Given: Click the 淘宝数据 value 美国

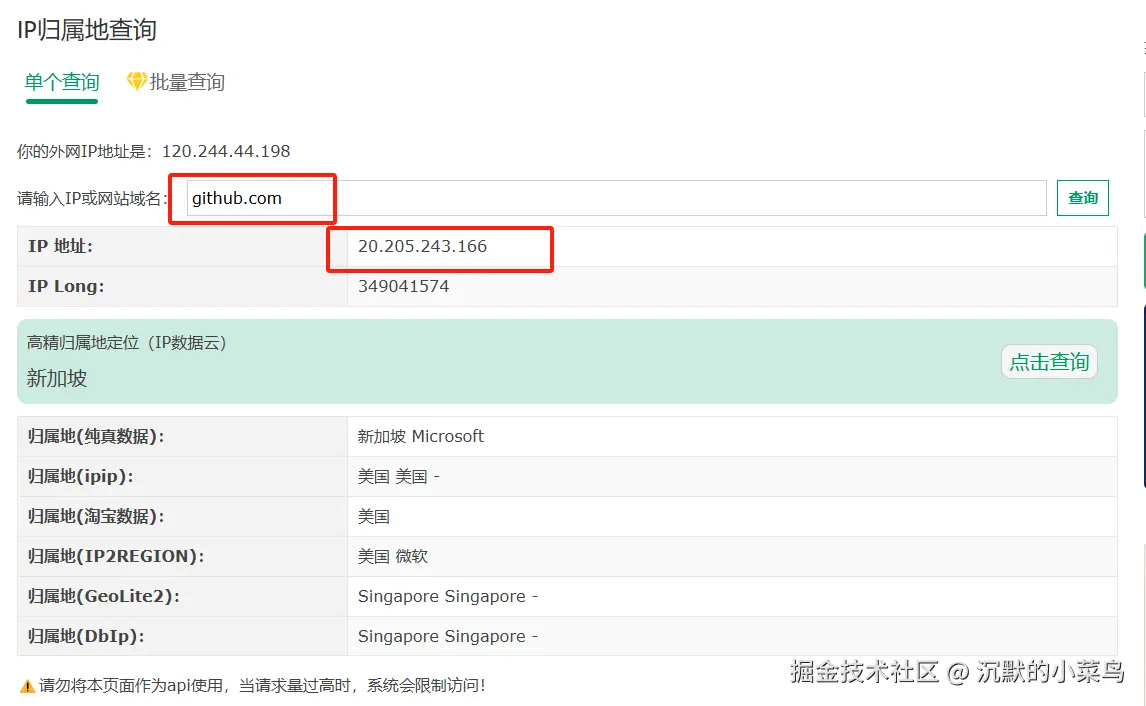Looking at the screenshot, I should coord(373,517).
